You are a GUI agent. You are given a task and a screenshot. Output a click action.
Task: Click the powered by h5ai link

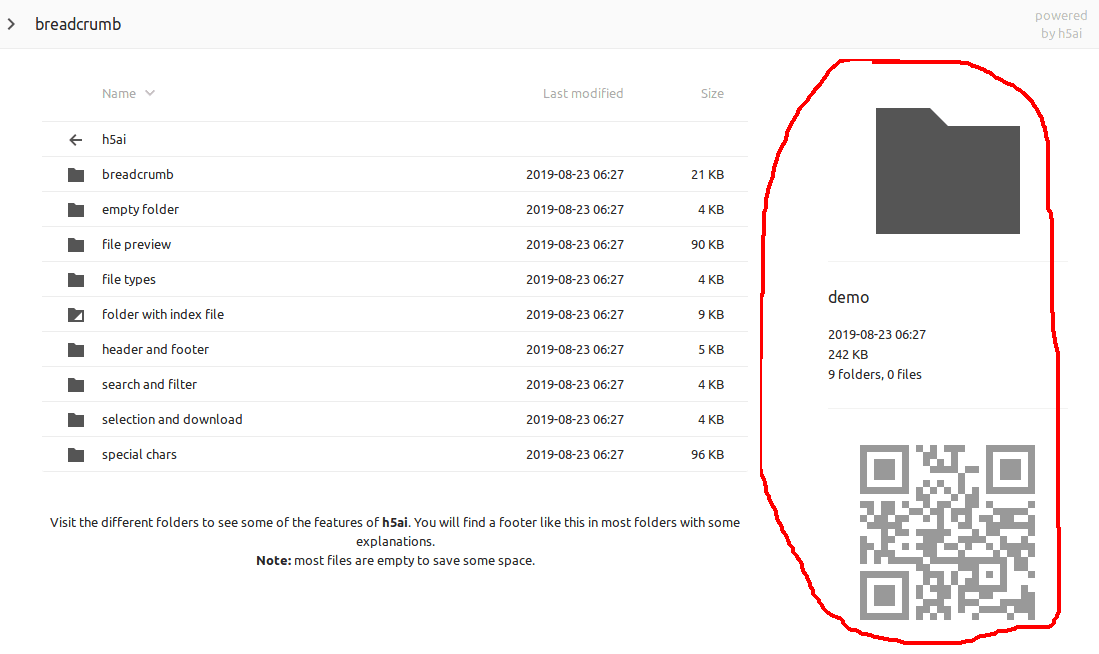(1061, 24)
